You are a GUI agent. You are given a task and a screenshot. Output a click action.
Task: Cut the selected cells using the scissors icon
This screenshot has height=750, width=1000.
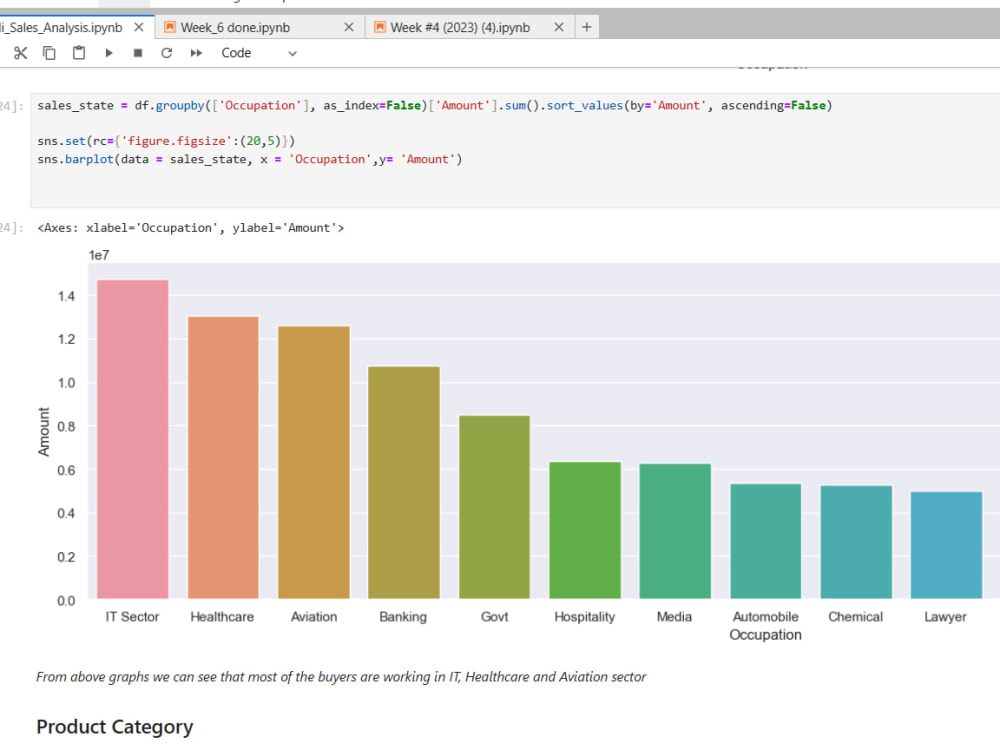[x=20, y=53]
